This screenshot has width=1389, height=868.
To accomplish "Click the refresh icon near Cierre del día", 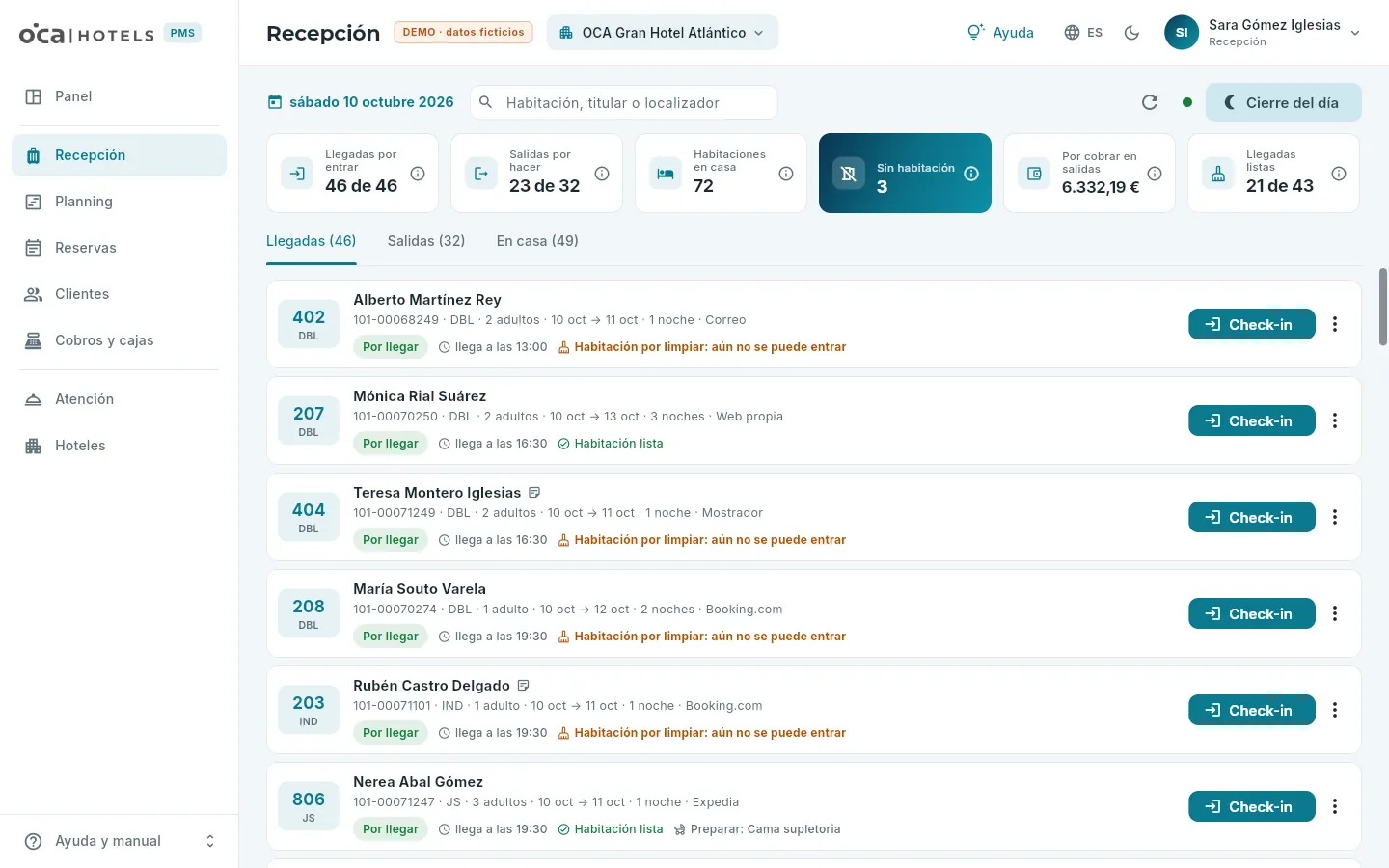I will pos(1150,102).
